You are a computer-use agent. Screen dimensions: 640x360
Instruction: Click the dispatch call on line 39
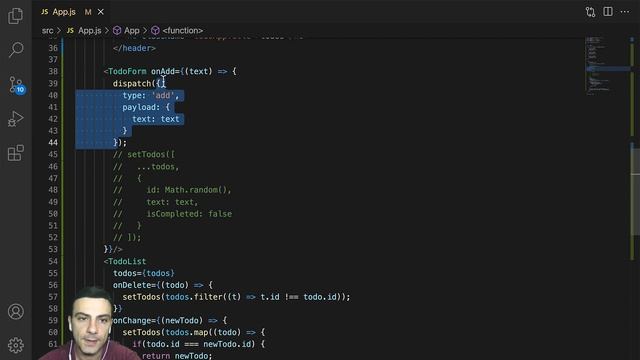(x=132, y=84)
